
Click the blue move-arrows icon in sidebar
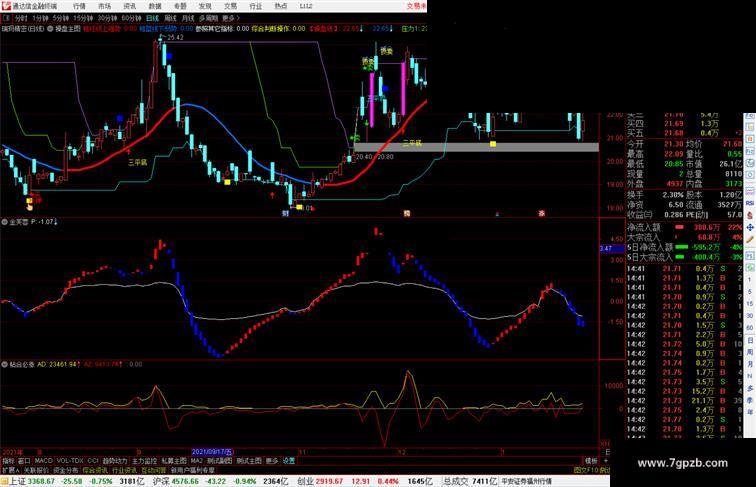tap(750, 227)
